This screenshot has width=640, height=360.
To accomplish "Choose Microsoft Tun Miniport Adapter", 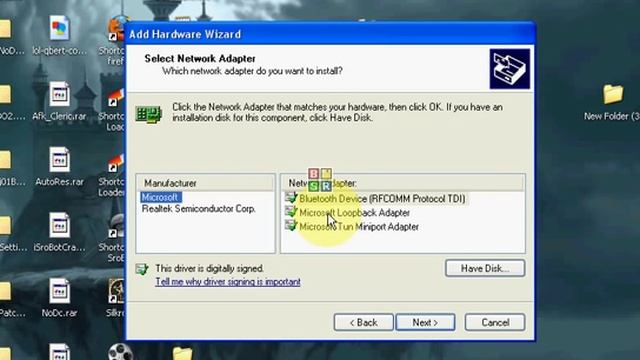I will 359,227.
